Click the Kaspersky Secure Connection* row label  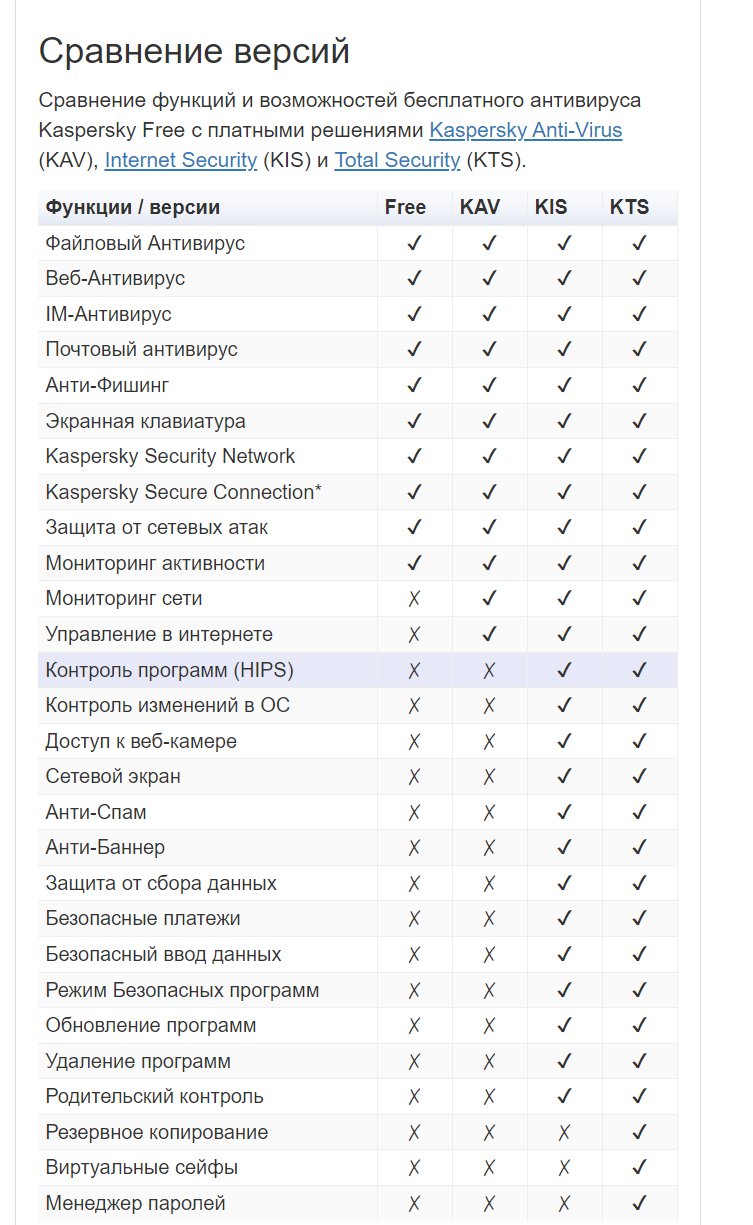tap(184, 492)
